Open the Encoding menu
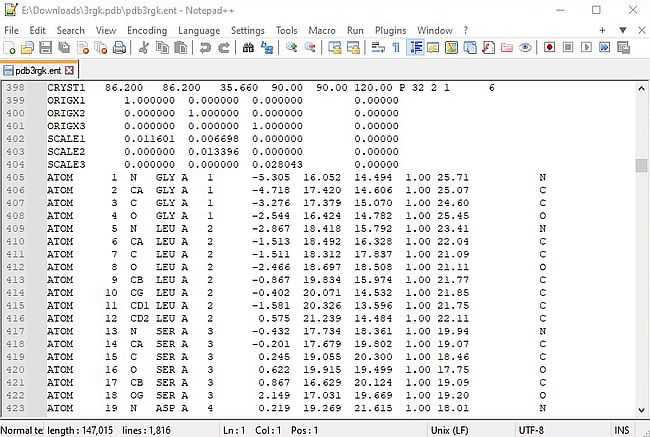650x437 pixels. 147,31
